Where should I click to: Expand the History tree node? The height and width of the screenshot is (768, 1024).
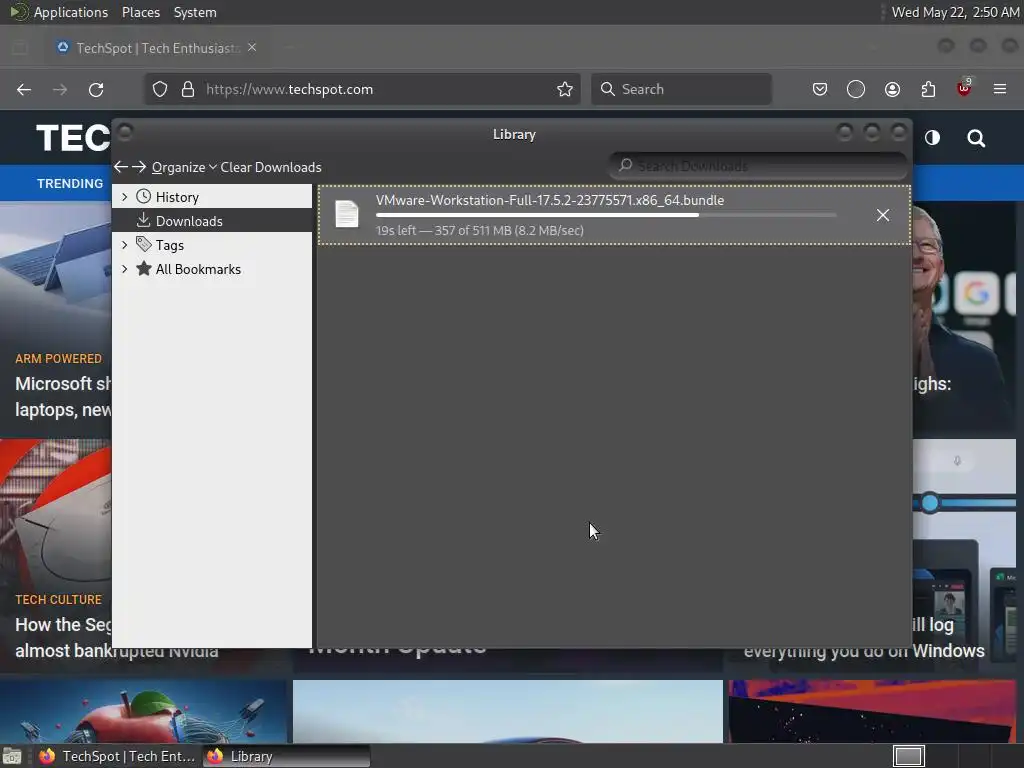click(125, 197)
